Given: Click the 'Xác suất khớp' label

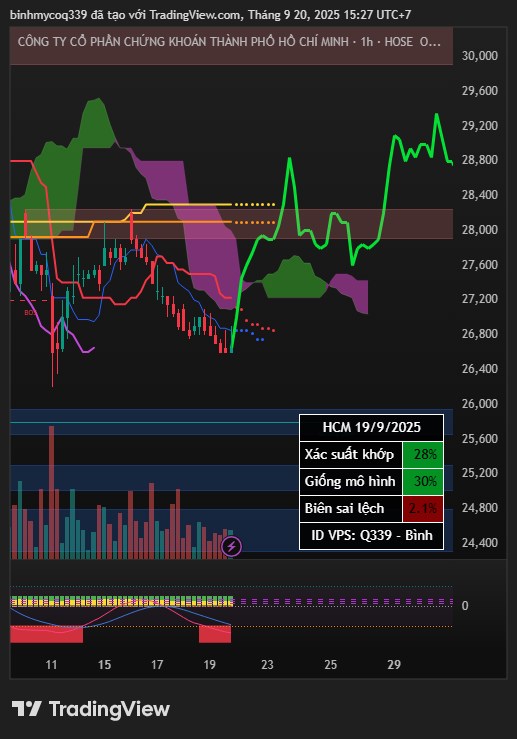Looking at the screenshot, I should tap(349, 454).
